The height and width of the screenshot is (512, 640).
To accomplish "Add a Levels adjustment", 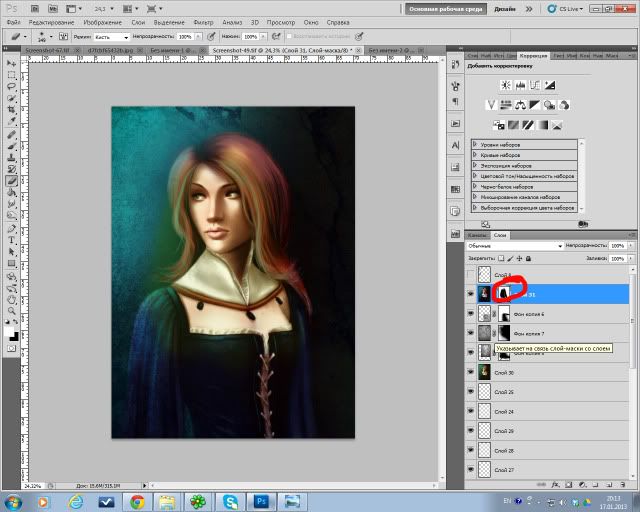I will coord(520,85).
